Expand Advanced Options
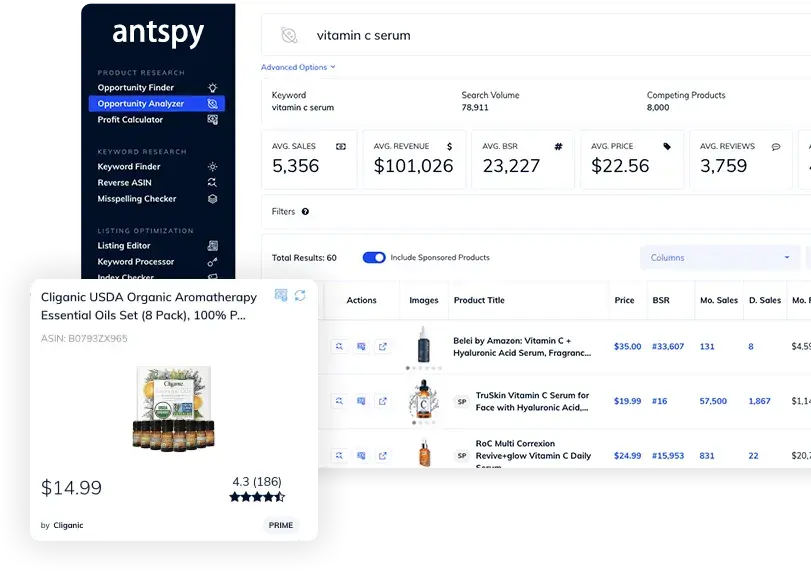The image size is (811, 571). click(298, 67)
